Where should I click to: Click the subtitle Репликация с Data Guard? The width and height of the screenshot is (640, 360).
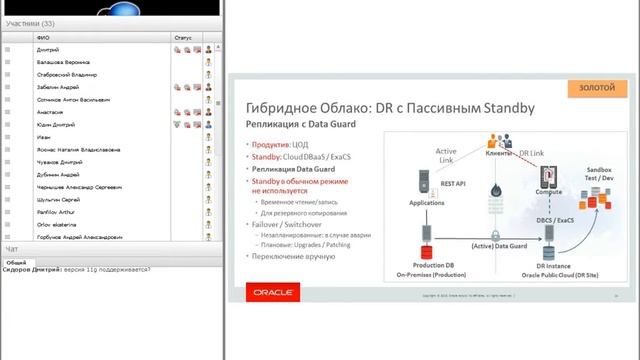[301, 124]
